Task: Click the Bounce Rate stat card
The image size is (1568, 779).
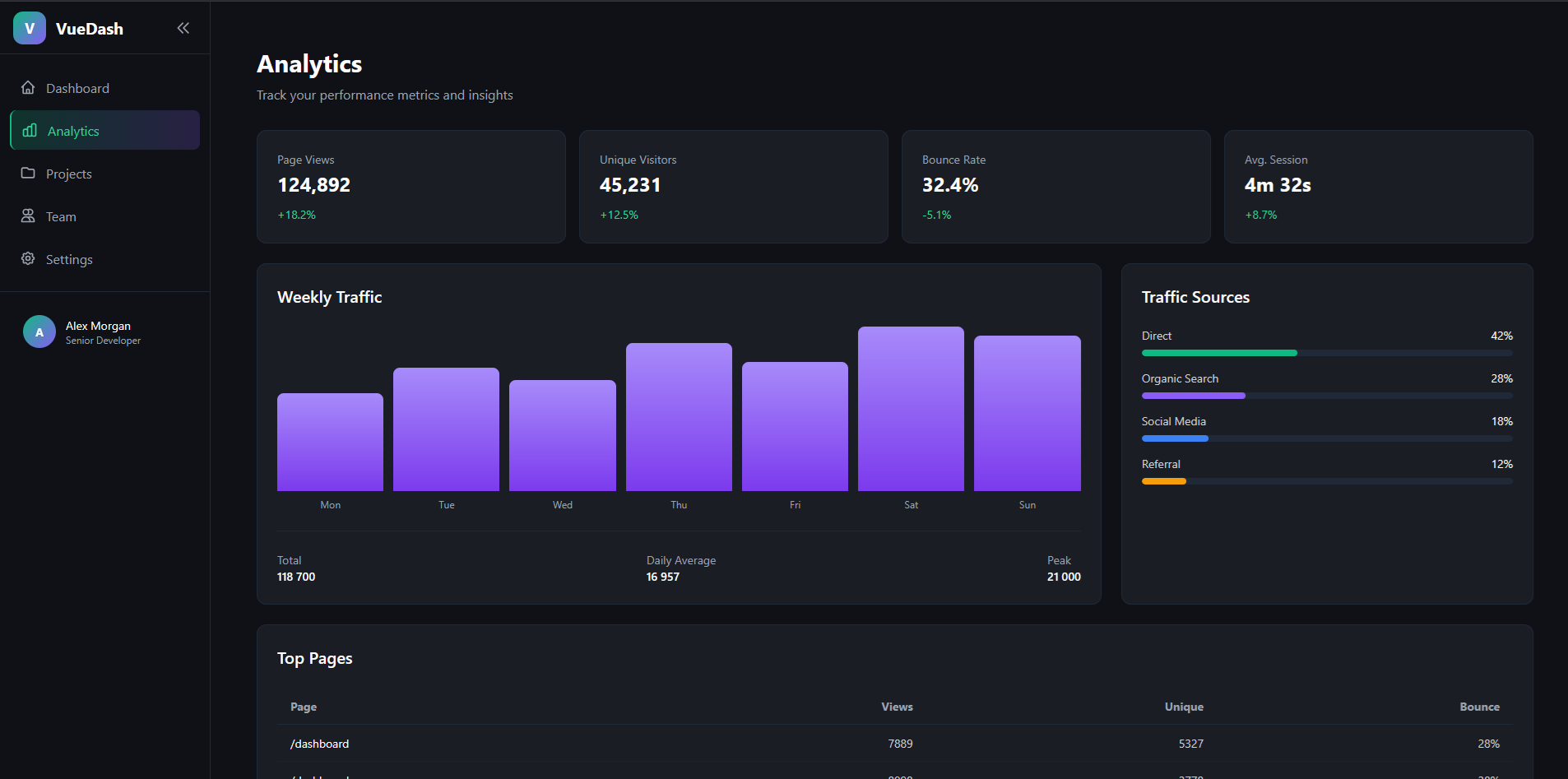Action: pos(1056,187)
